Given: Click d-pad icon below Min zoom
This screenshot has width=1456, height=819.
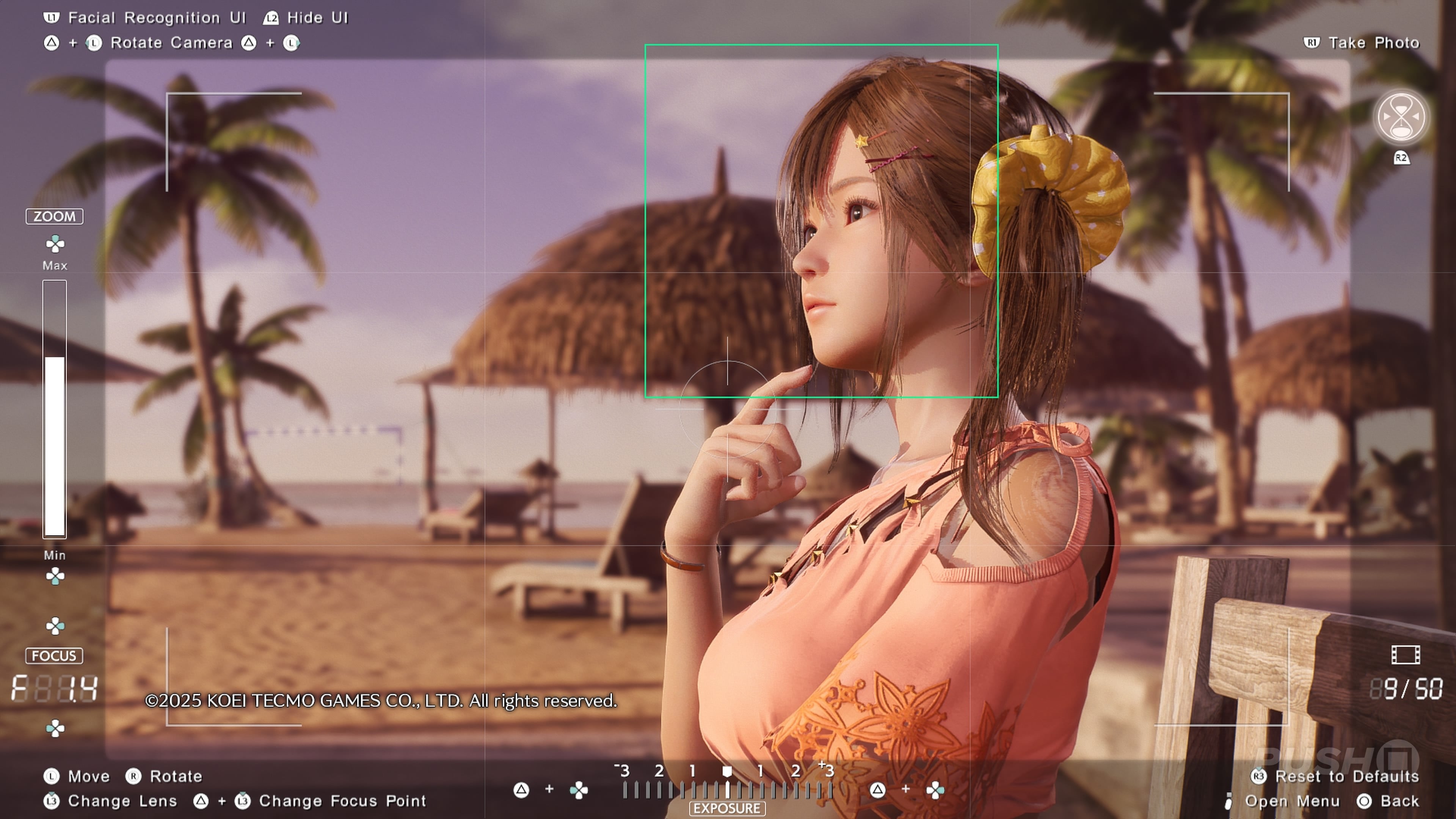Looking at the screenshot, I should point(55,576).
